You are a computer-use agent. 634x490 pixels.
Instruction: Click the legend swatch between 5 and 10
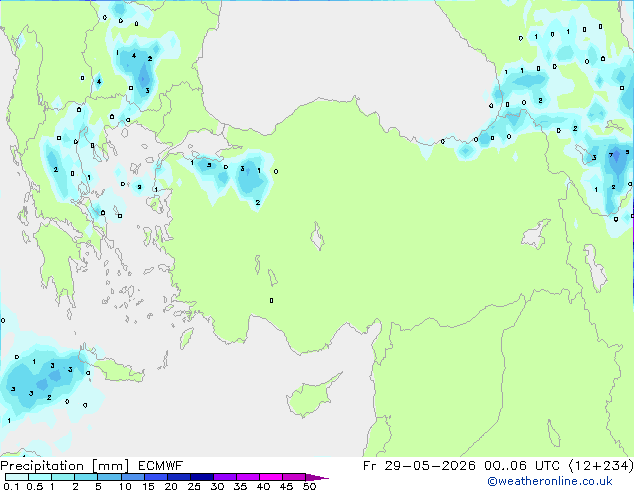[x=109, y=477]
